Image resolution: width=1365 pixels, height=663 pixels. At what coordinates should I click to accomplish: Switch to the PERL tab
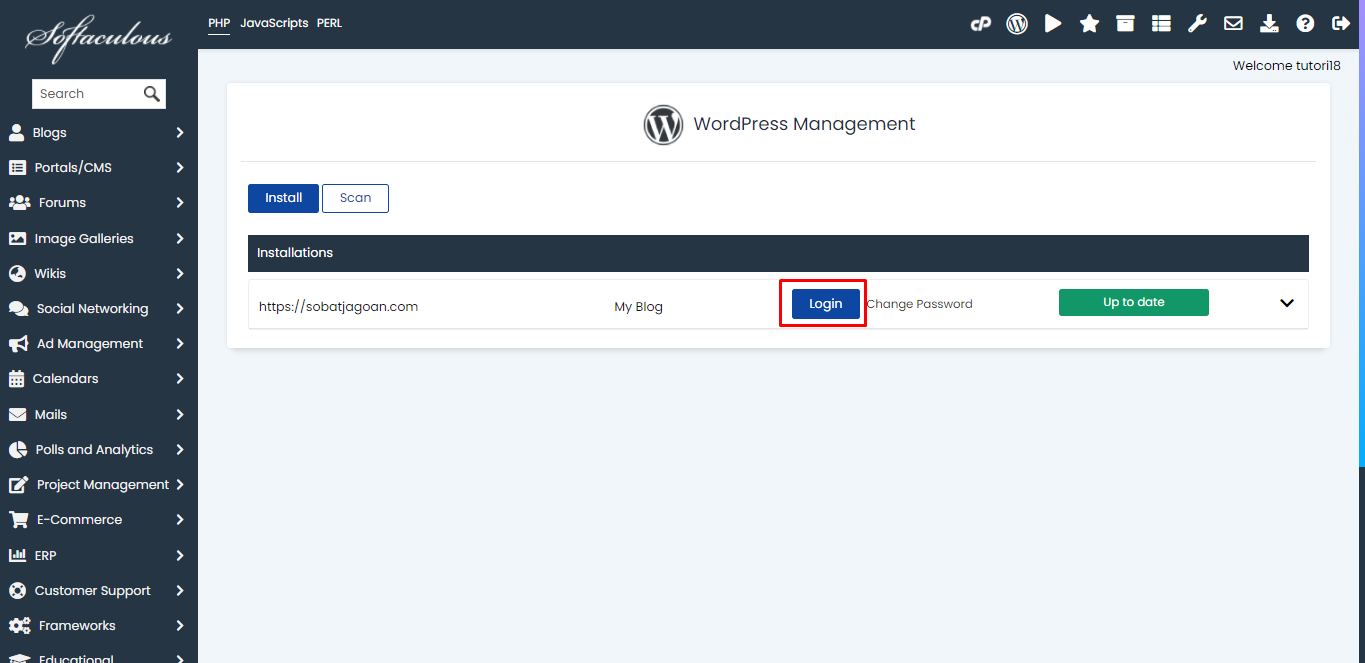coord(329,23)
